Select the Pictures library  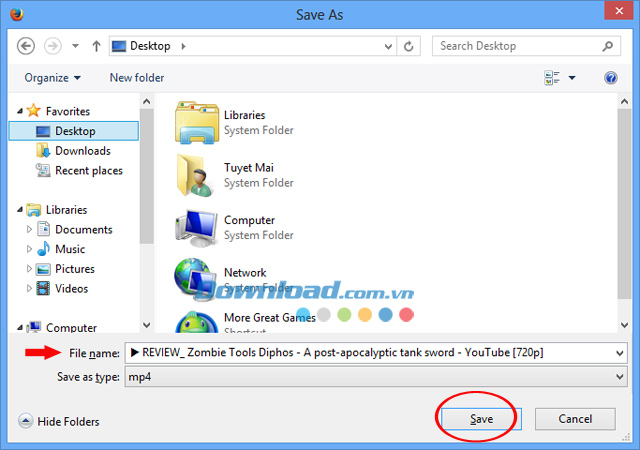point(75,269)
